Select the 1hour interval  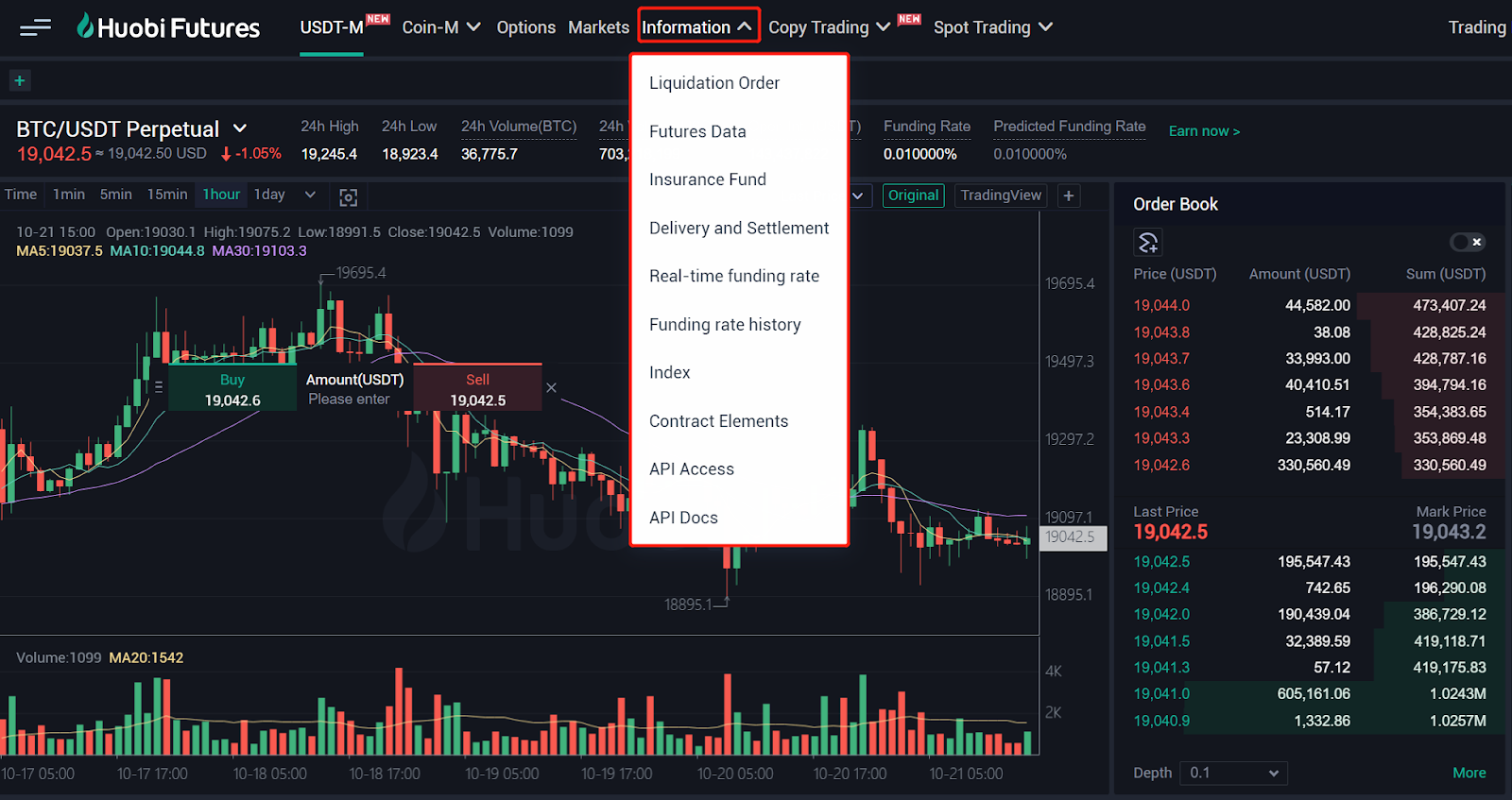(x=221, y=195)
